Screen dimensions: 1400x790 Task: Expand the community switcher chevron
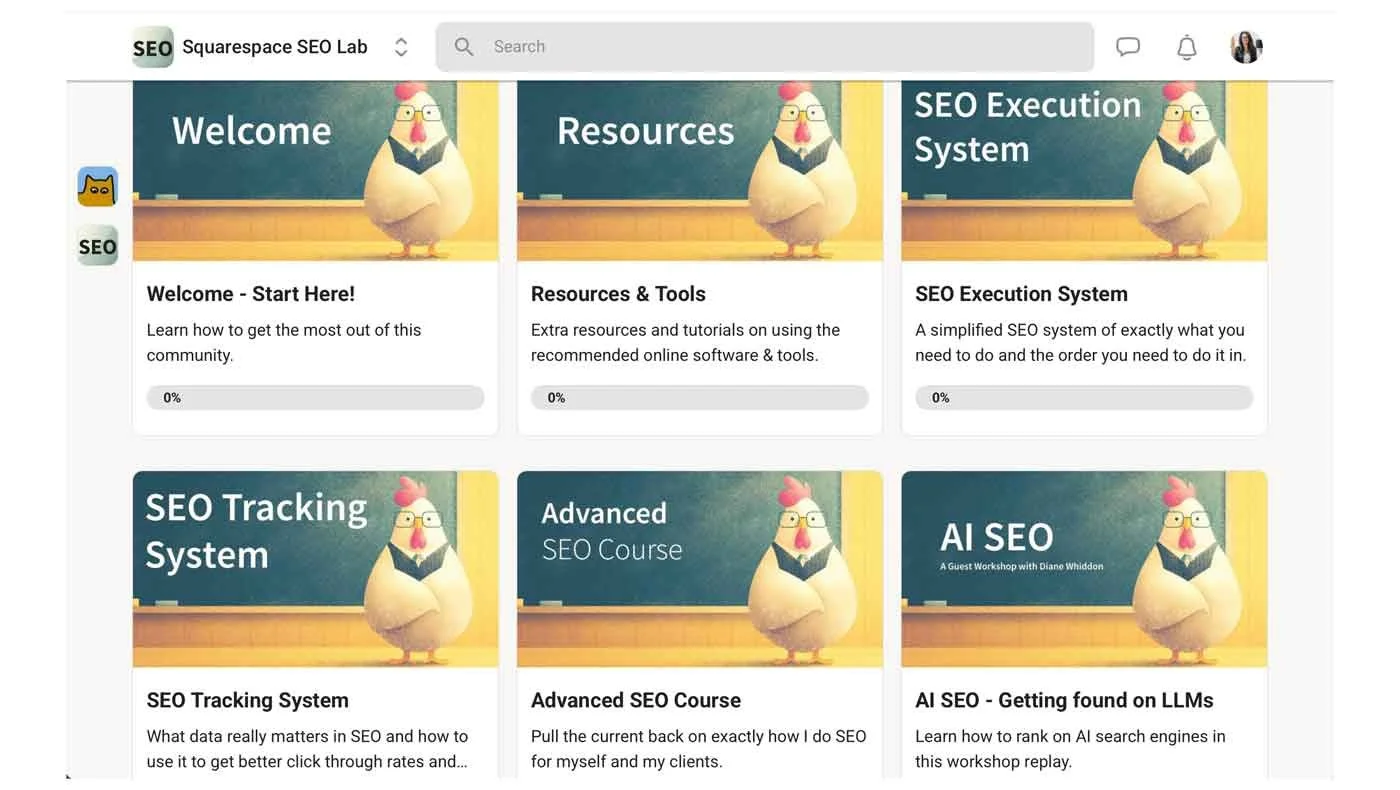[x=400, y=46]
